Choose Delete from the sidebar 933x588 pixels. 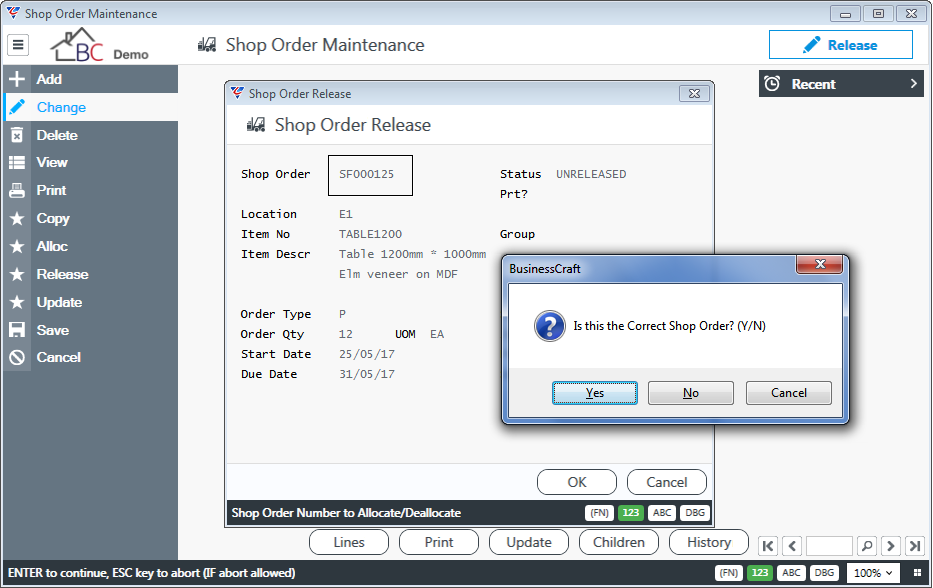(x=90, y=135)
